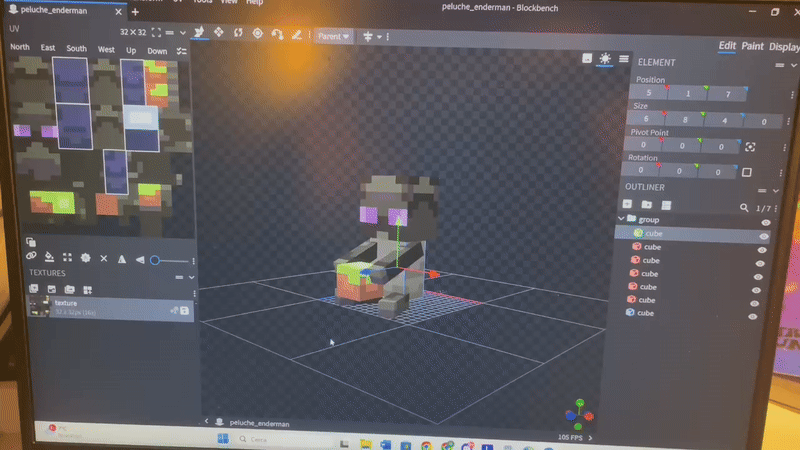Screen dimensions: 800x450
Task: Select the Vertex Snap tool
Action: pyautogui.click(x=277, y=34)
